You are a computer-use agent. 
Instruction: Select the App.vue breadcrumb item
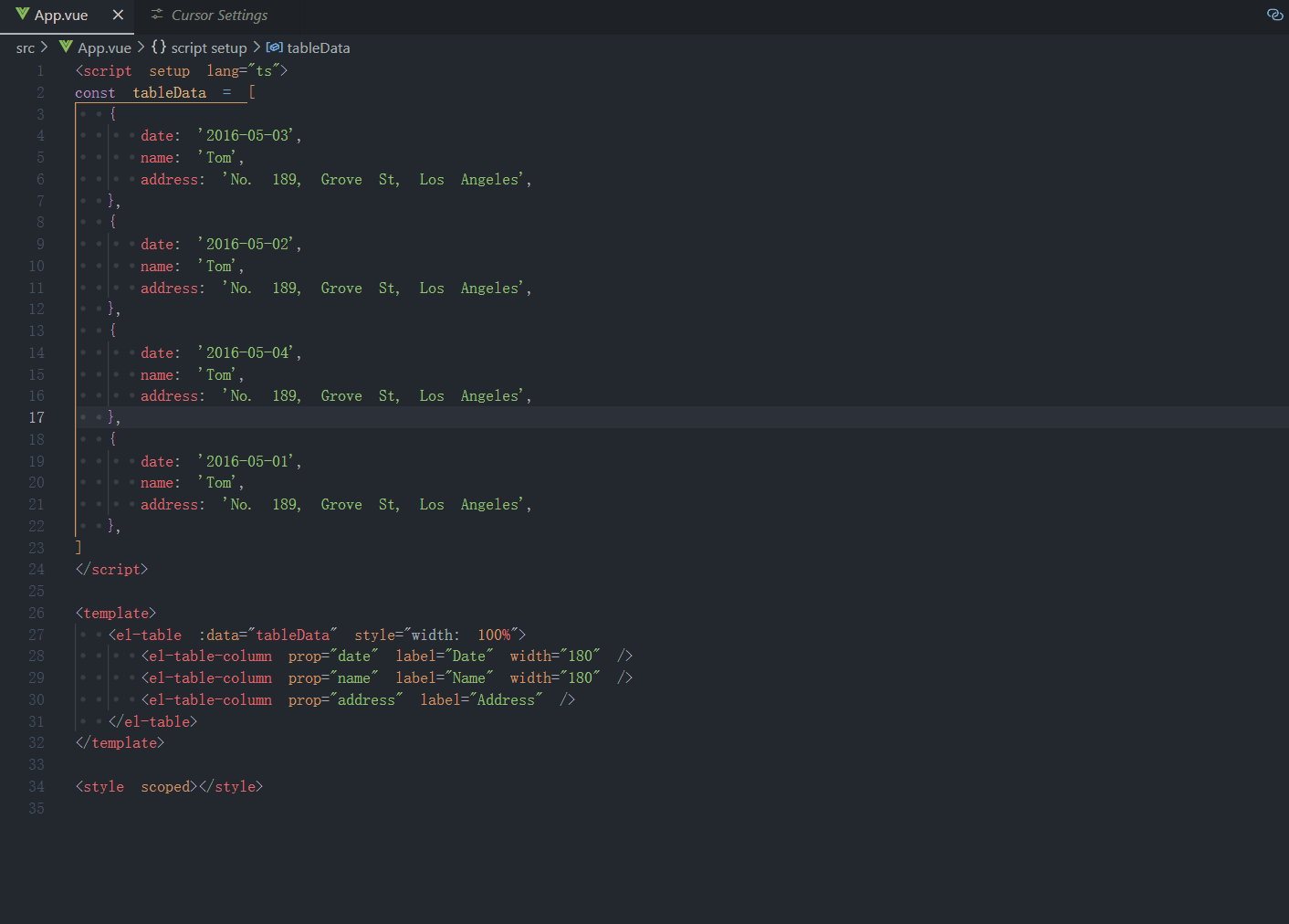tap(104, 47)
